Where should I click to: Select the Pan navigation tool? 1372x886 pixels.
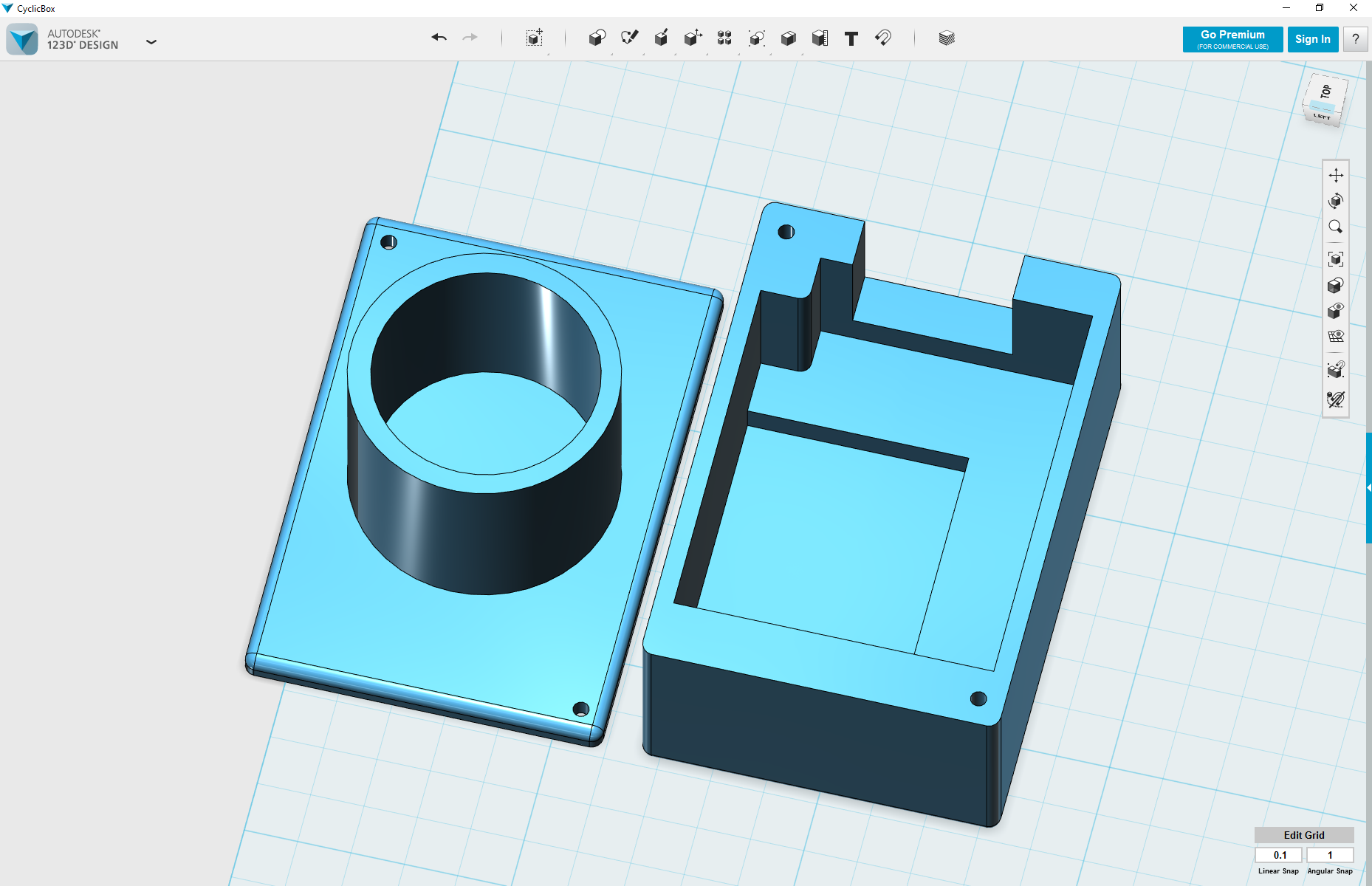[1336, 175]
